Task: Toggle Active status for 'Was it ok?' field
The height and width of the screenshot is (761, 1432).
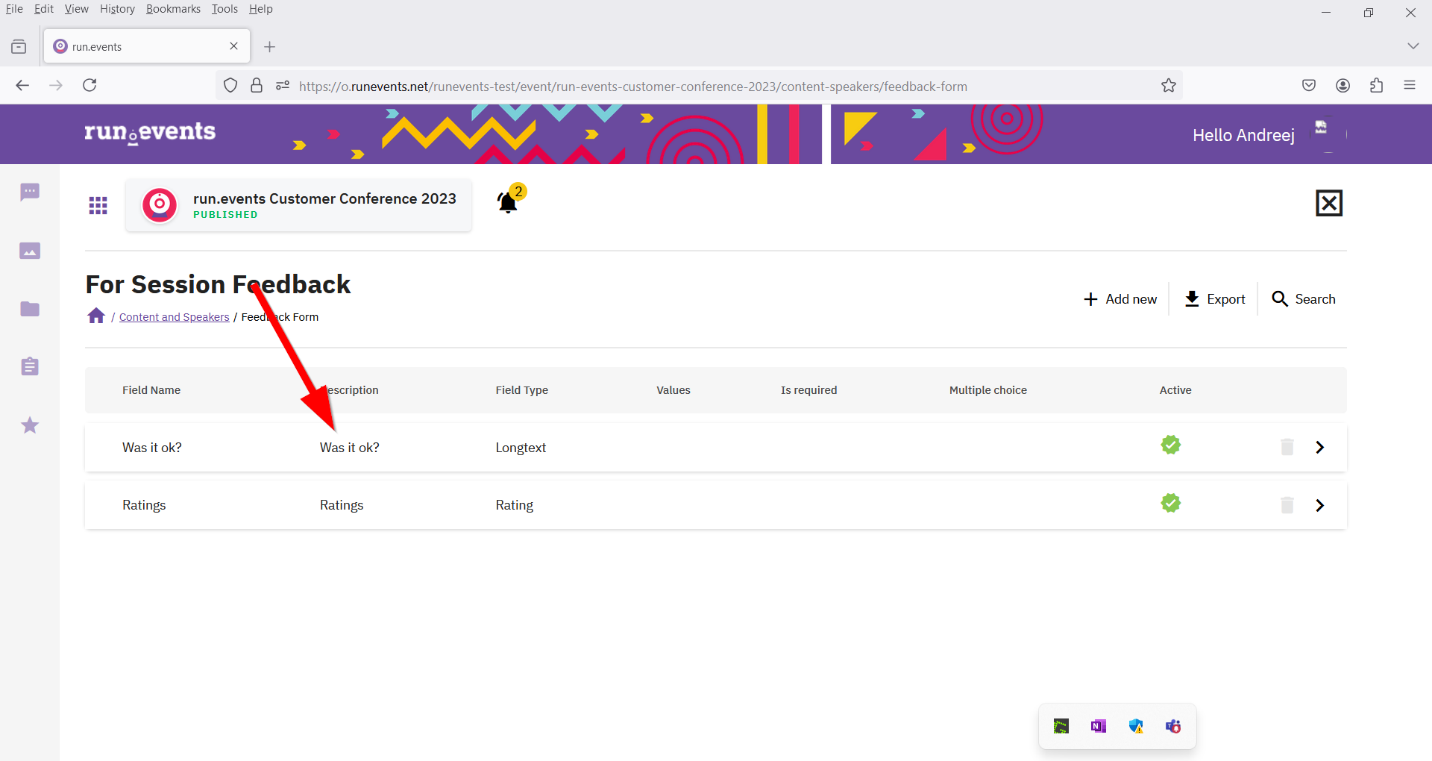Action: pyautogui.click(x=1171, y=445)
